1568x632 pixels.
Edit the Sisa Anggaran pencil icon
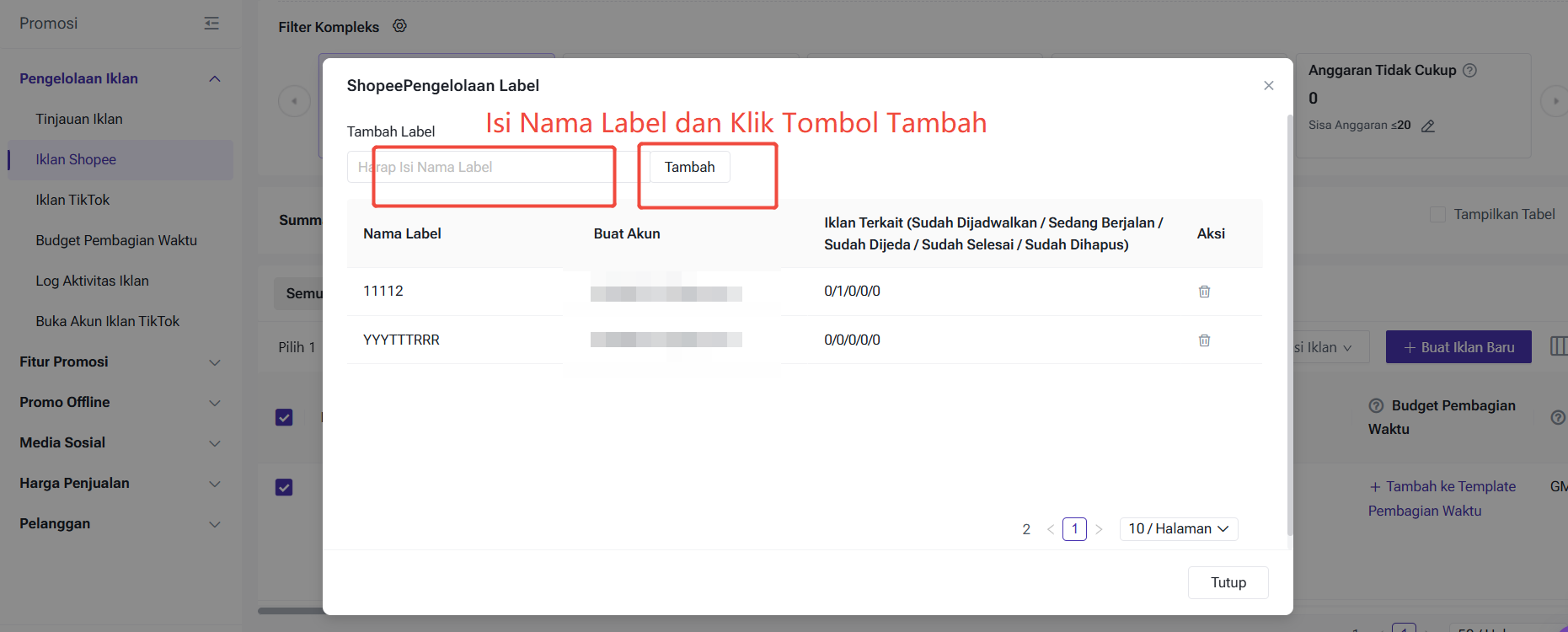click(x=1428, y=126)
